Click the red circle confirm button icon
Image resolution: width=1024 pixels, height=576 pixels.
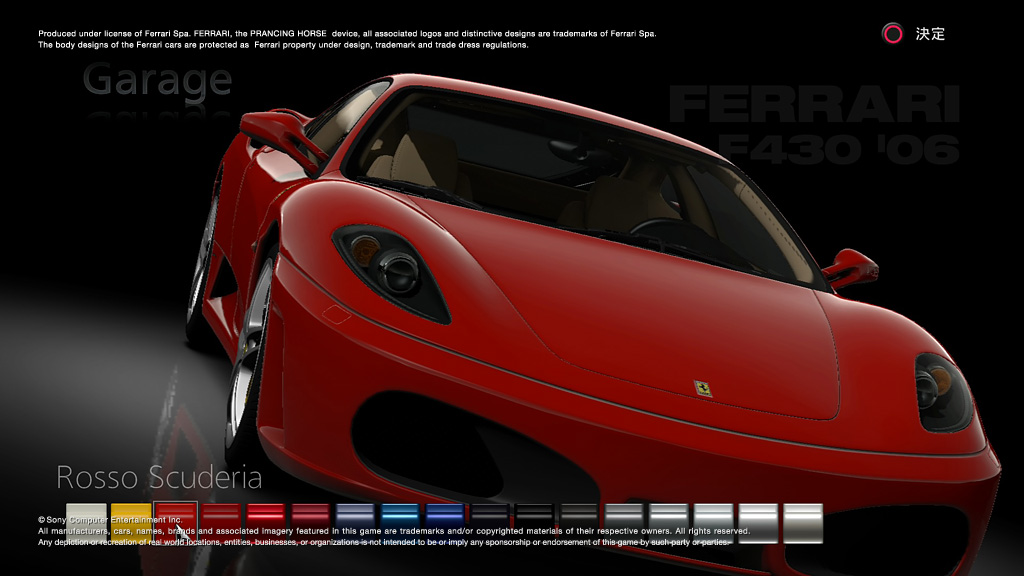point(892,33)
